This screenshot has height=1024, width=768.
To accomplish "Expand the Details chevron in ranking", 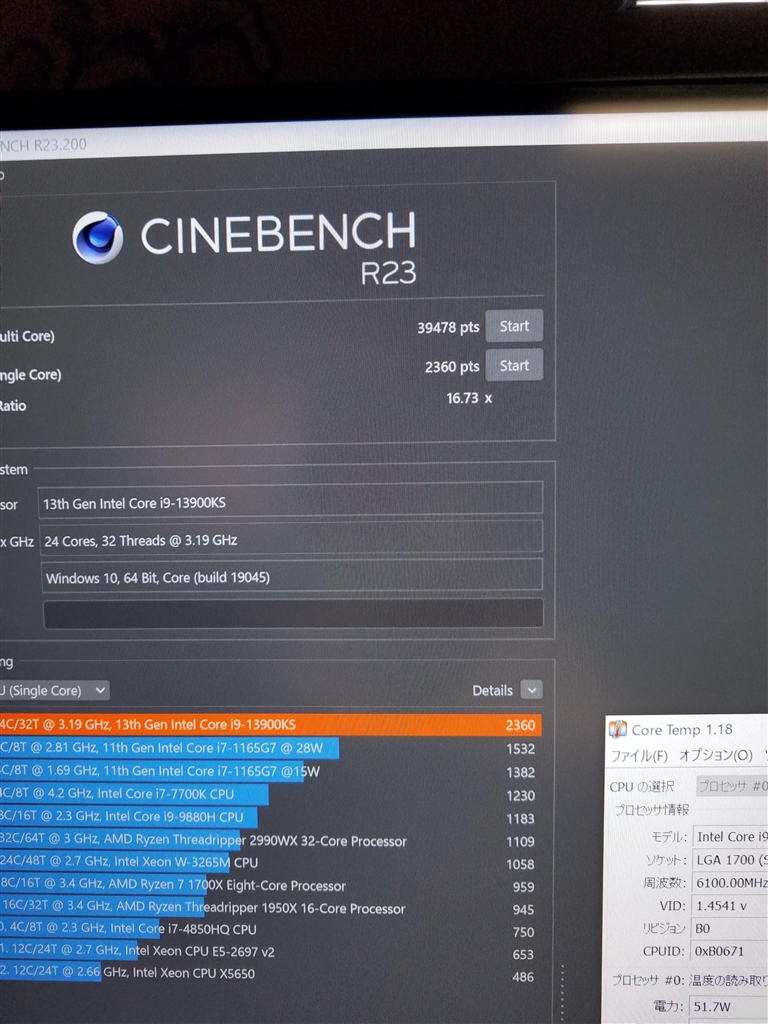I will [532, 690].
